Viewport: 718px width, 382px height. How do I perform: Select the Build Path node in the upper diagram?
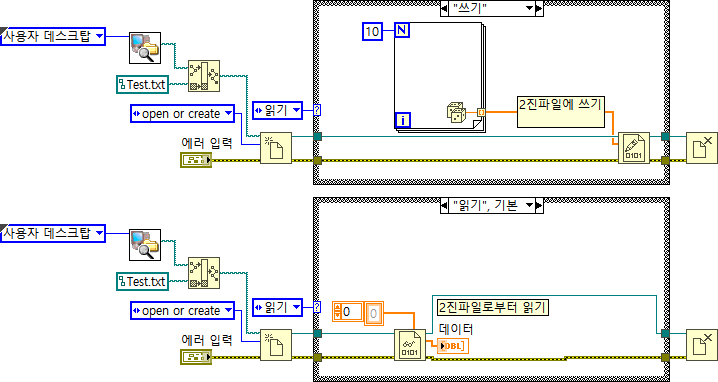click(x=204, y=76)
